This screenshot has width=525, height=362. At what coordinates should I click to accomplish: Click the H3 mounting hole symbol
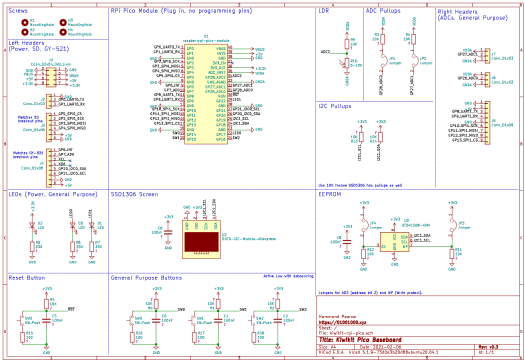tap(63, 22)
